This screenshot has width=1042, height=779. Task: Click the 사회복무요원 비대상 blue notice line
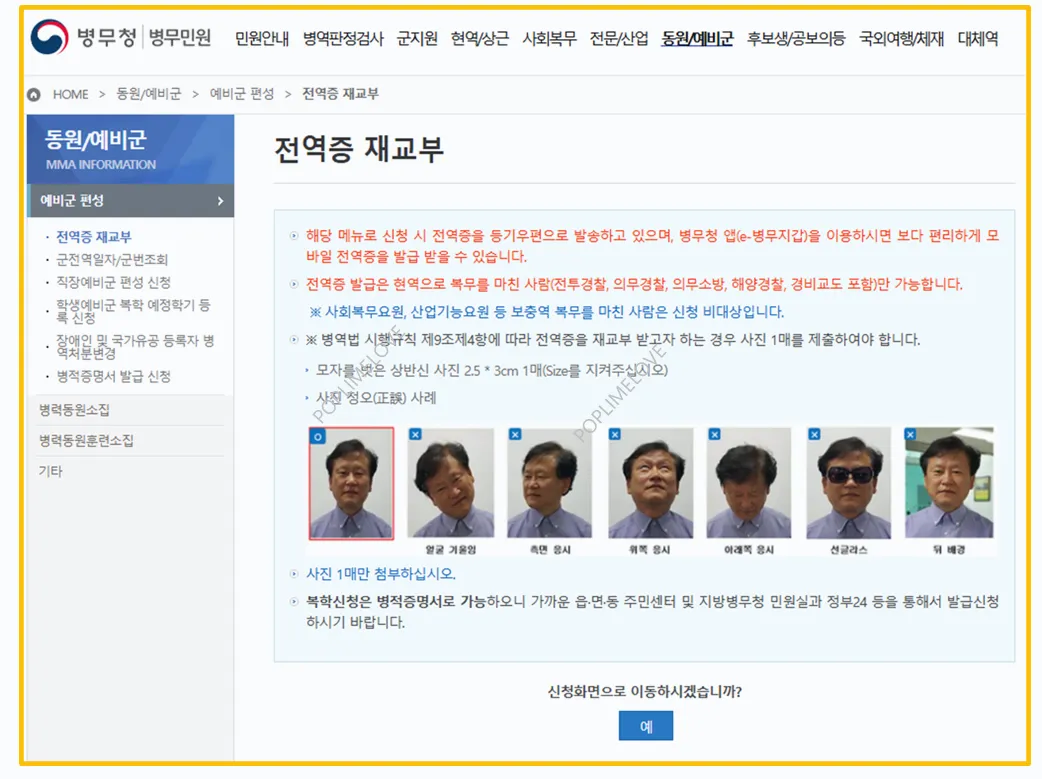point(547,312)
